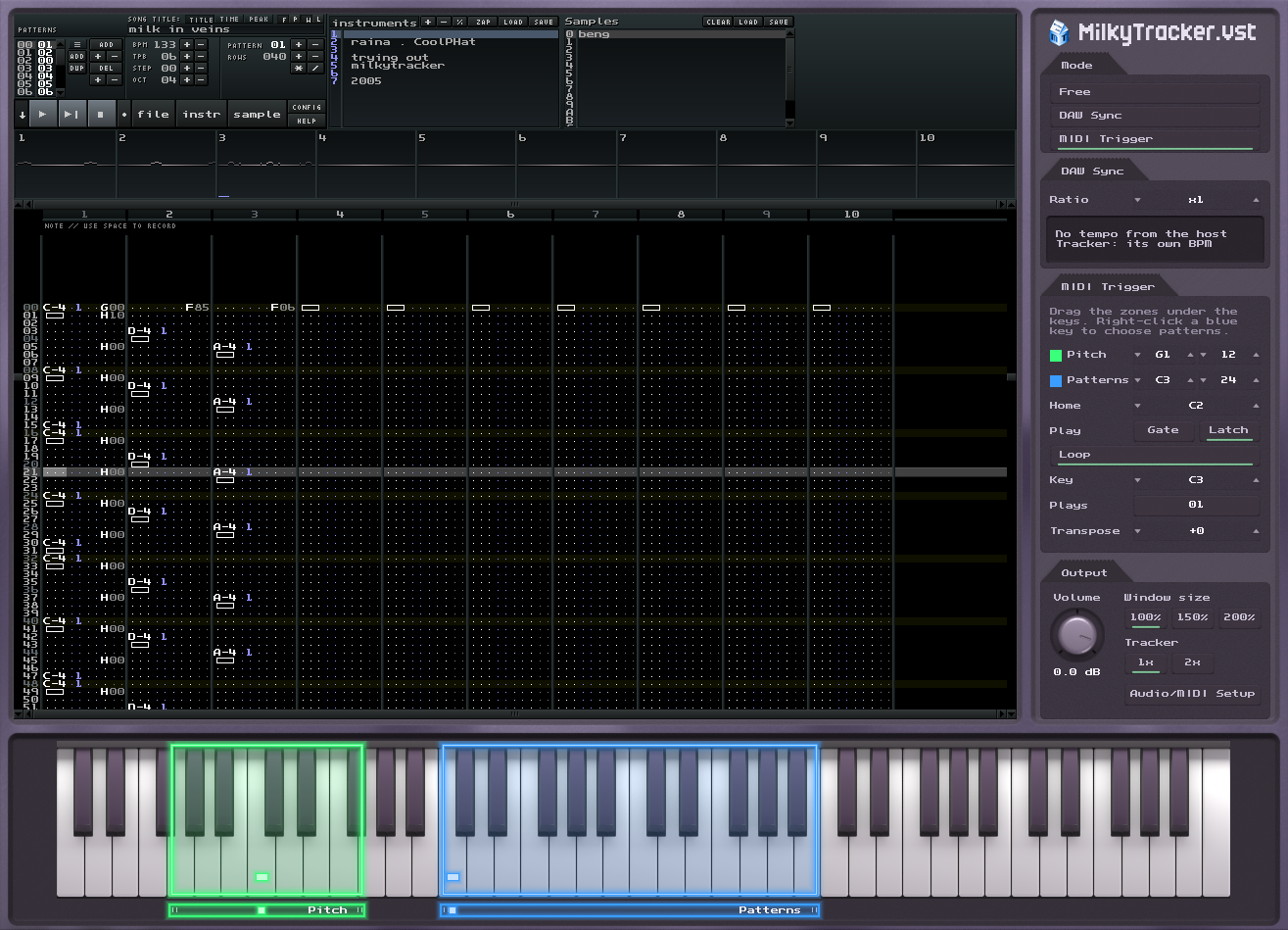Raise the Key value with up arrow
The image size is (1288, 930).
tap(1256, 480)
